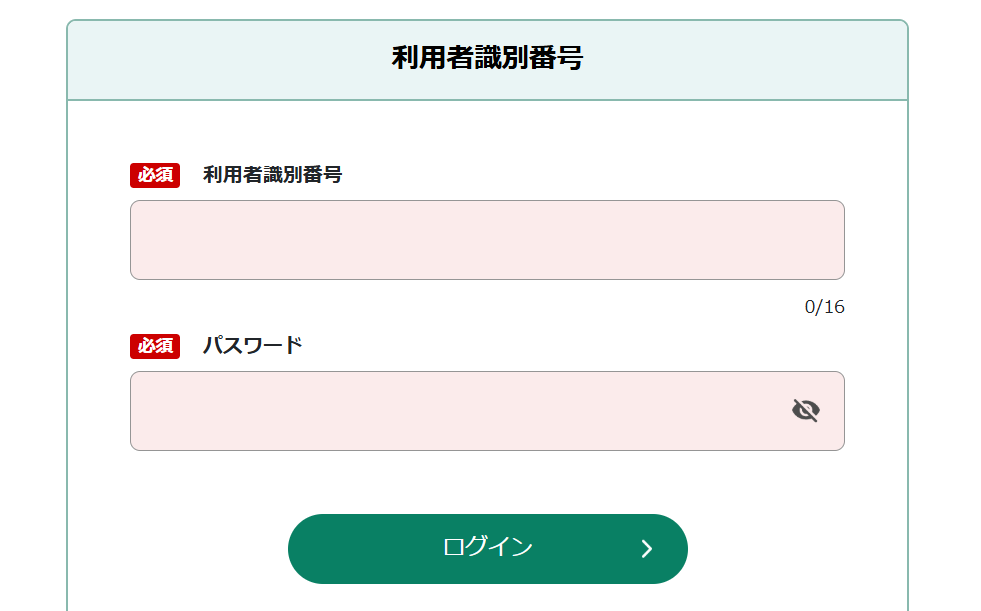
Task: Place the cursor in the password box
Action: [x=487, y=411]
